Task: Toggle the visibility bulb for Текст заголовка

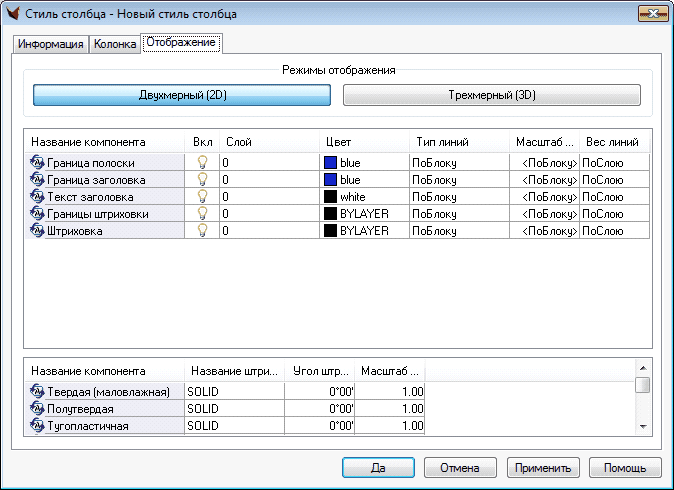Action: coord(202,196)
